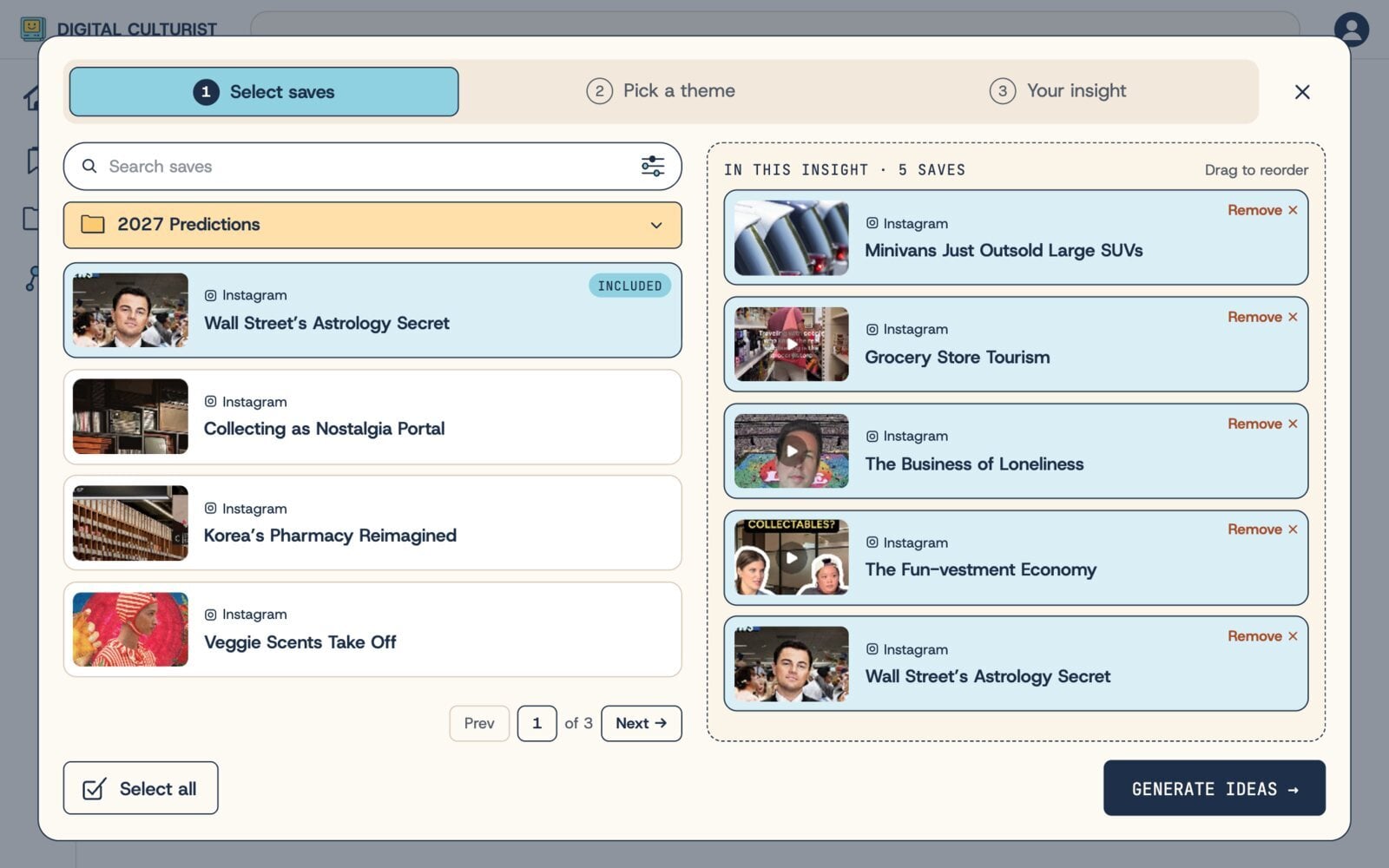
Task: Remove Grocery Store Tourism from insight
Action: (1262, 317)
